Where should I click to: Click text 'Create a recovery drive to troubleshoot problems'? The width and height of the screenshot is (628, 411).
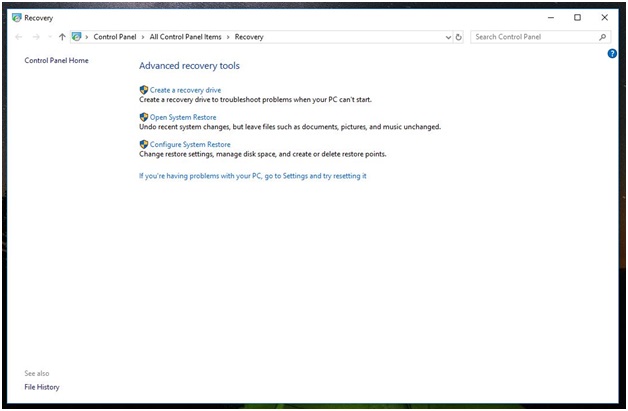pyautogui.click(x=215, y=100)
